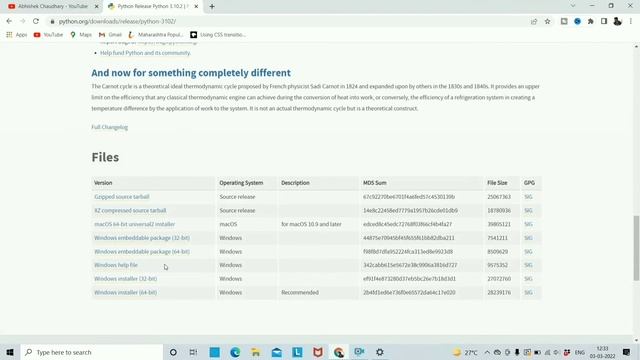Open Windows Start menu
This screenshot has height=360, width=640.
pos(10,352)
